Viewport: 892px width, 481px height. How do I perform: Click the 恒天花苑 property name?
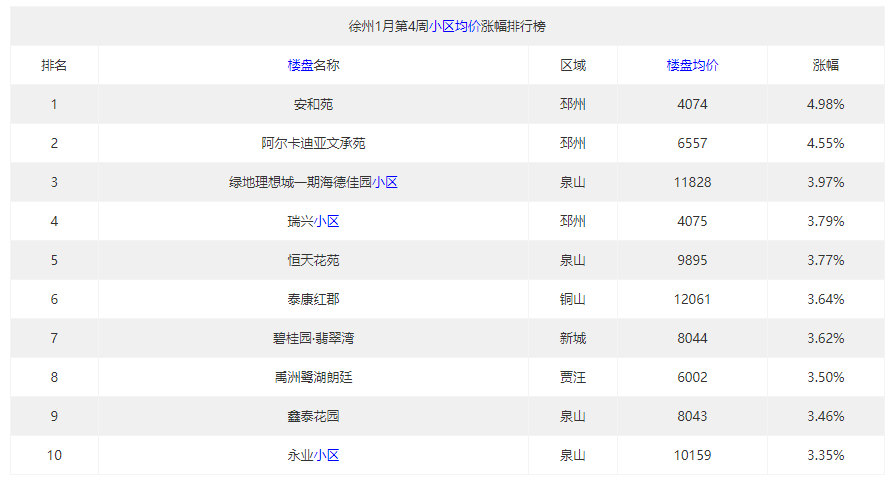pos(313,260)
